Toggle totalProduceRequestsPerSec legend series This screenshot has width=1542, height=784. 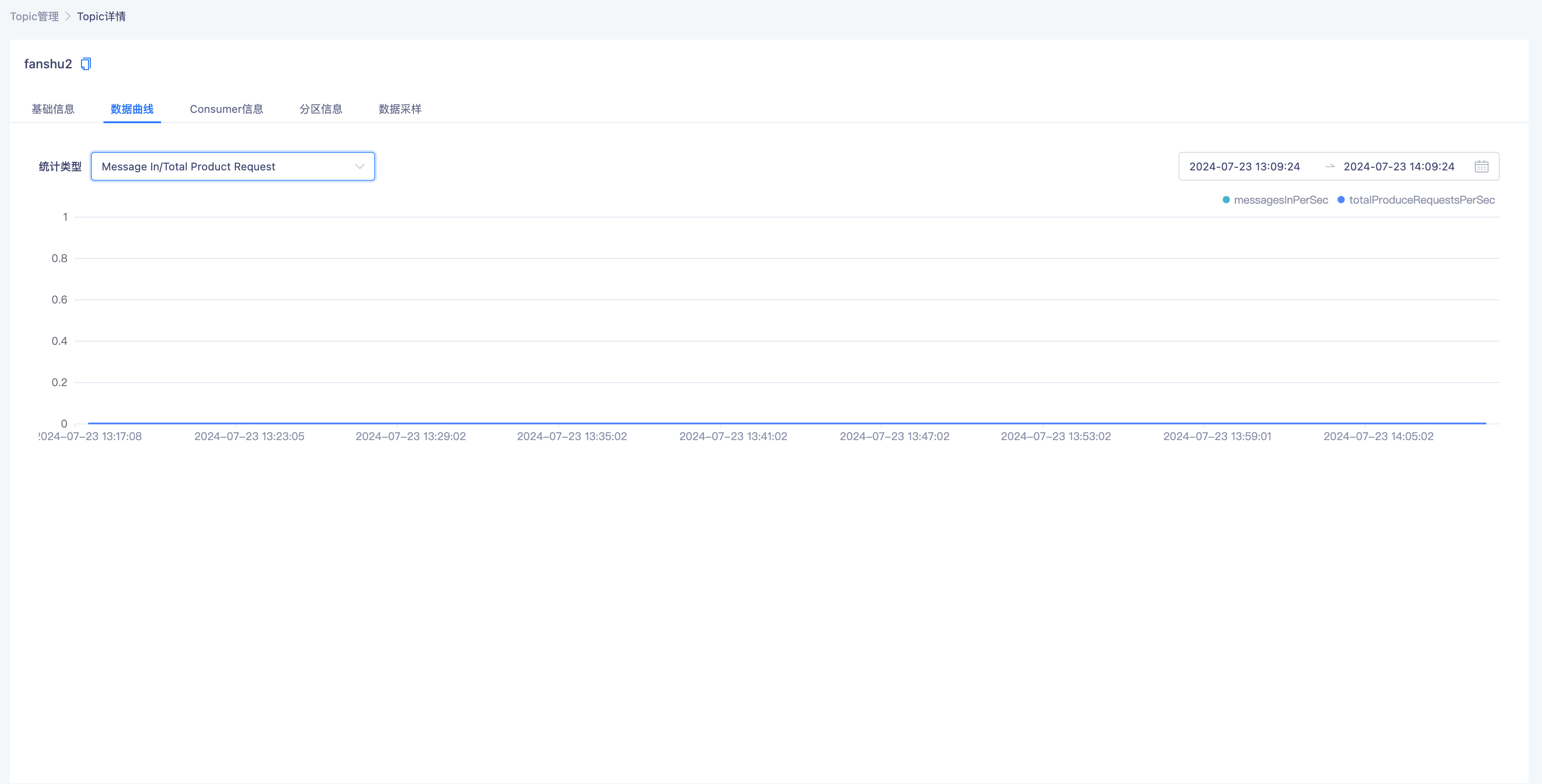pos(1416,200)
